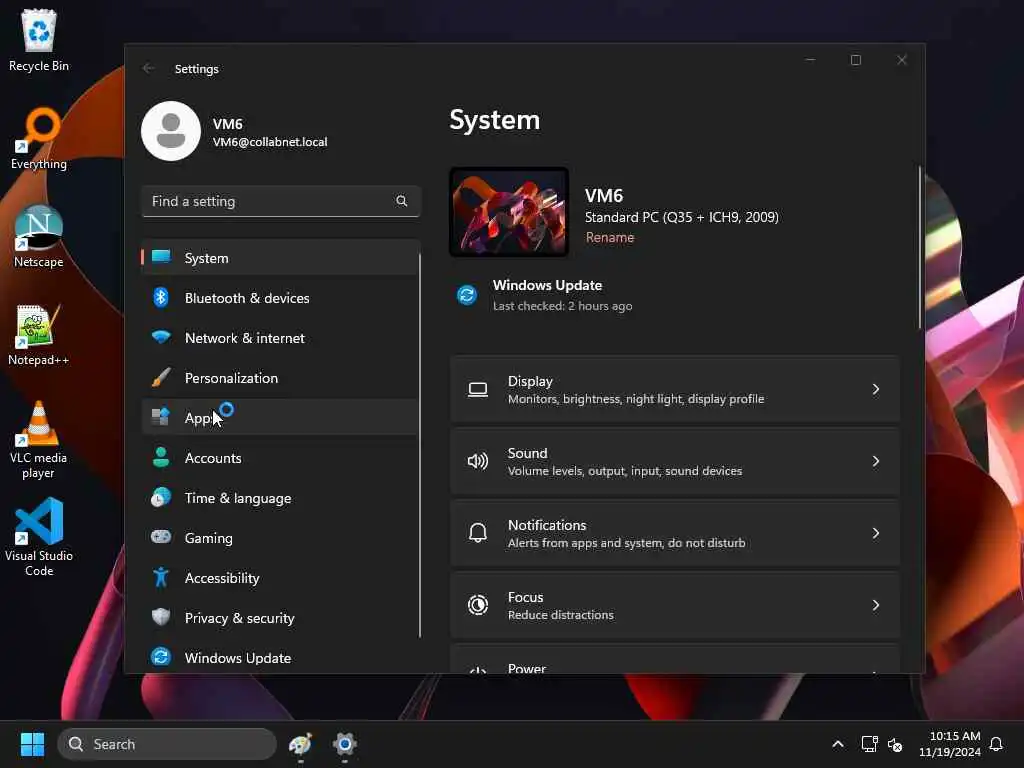Image resolution: width=1024 pixels, height=768 pixels.
Task: Click the Windows Update sync icon in the sidebar
Action: pos(161,657)
